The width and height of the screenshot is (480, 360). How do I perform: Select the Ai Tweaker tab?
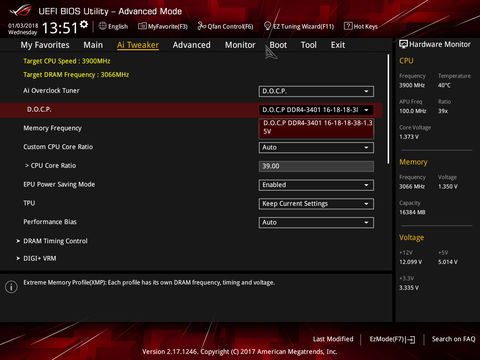click(138, 45)
